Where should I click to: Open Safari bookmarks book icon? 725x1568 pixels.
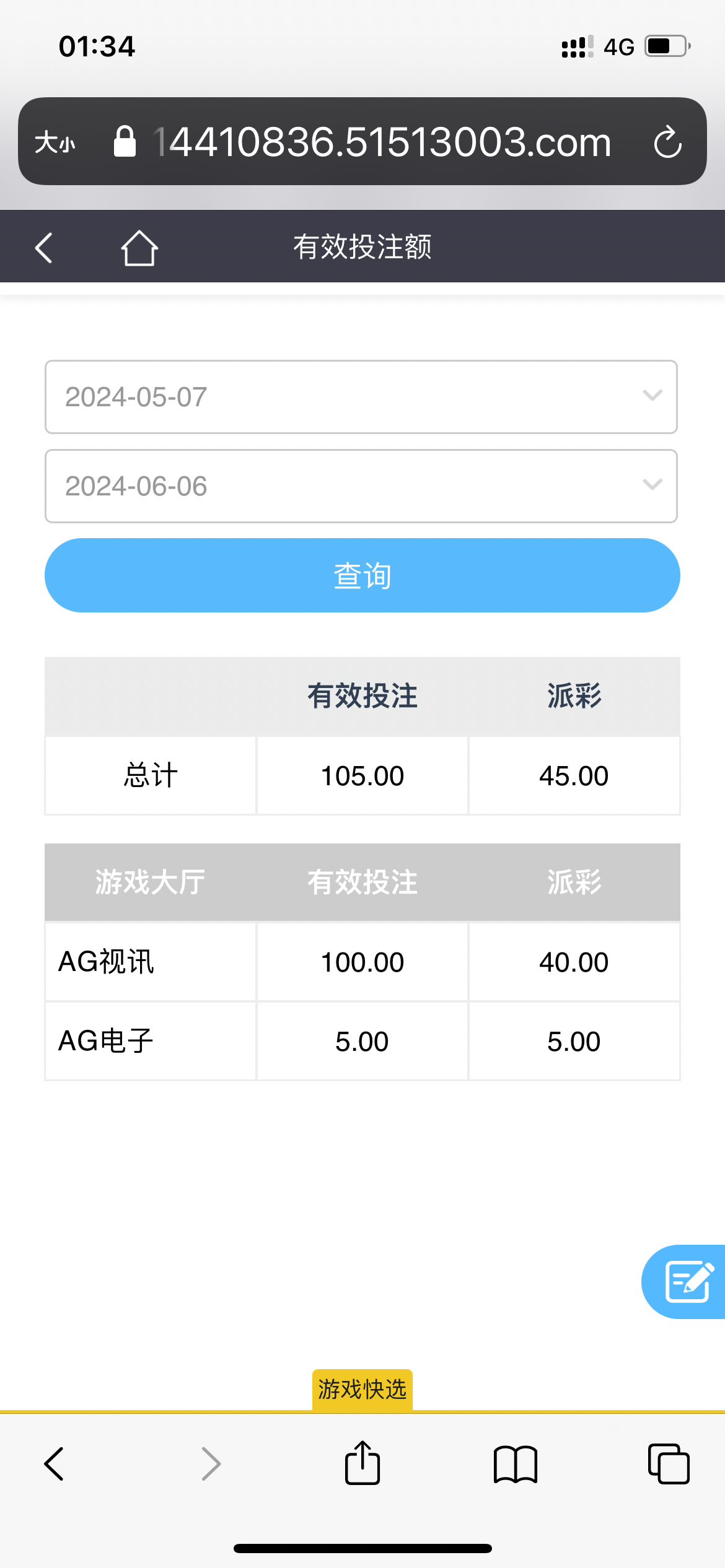pyautogui.click(x=516, y=1465)
